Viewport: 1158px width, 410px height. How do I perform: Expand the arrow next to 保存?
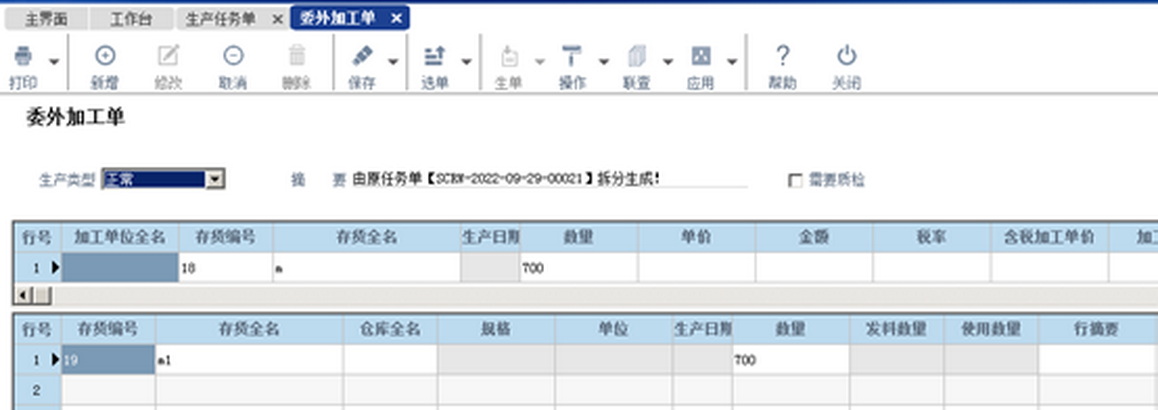coord(393,62)
